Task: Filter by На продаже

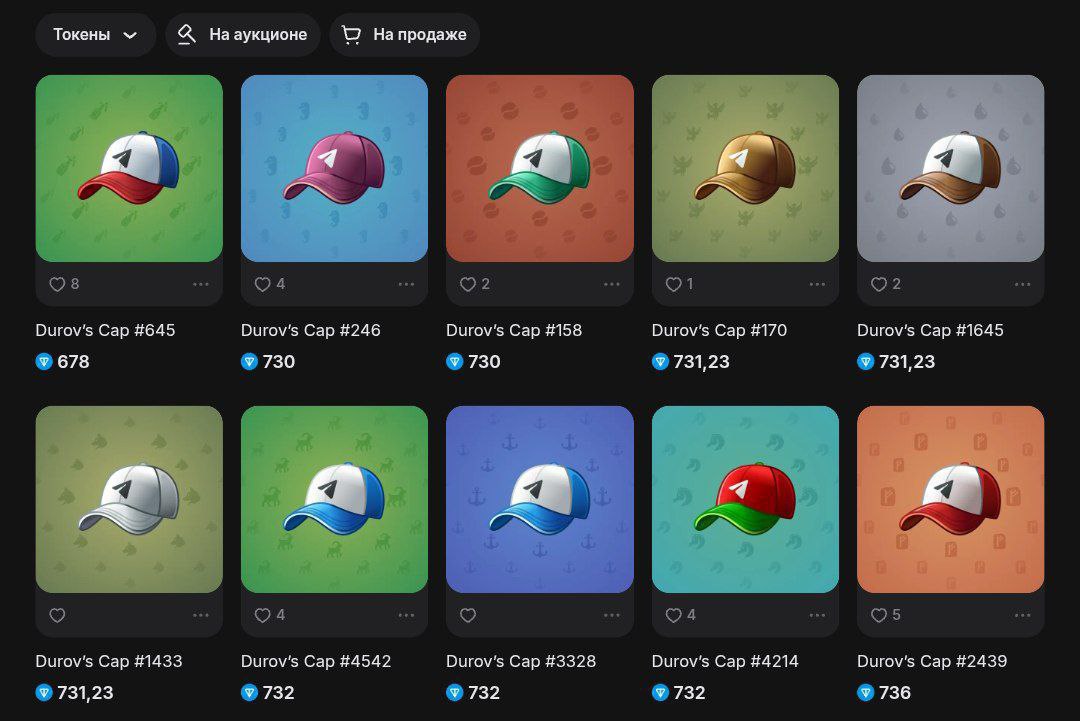Action: click(404, 34)
